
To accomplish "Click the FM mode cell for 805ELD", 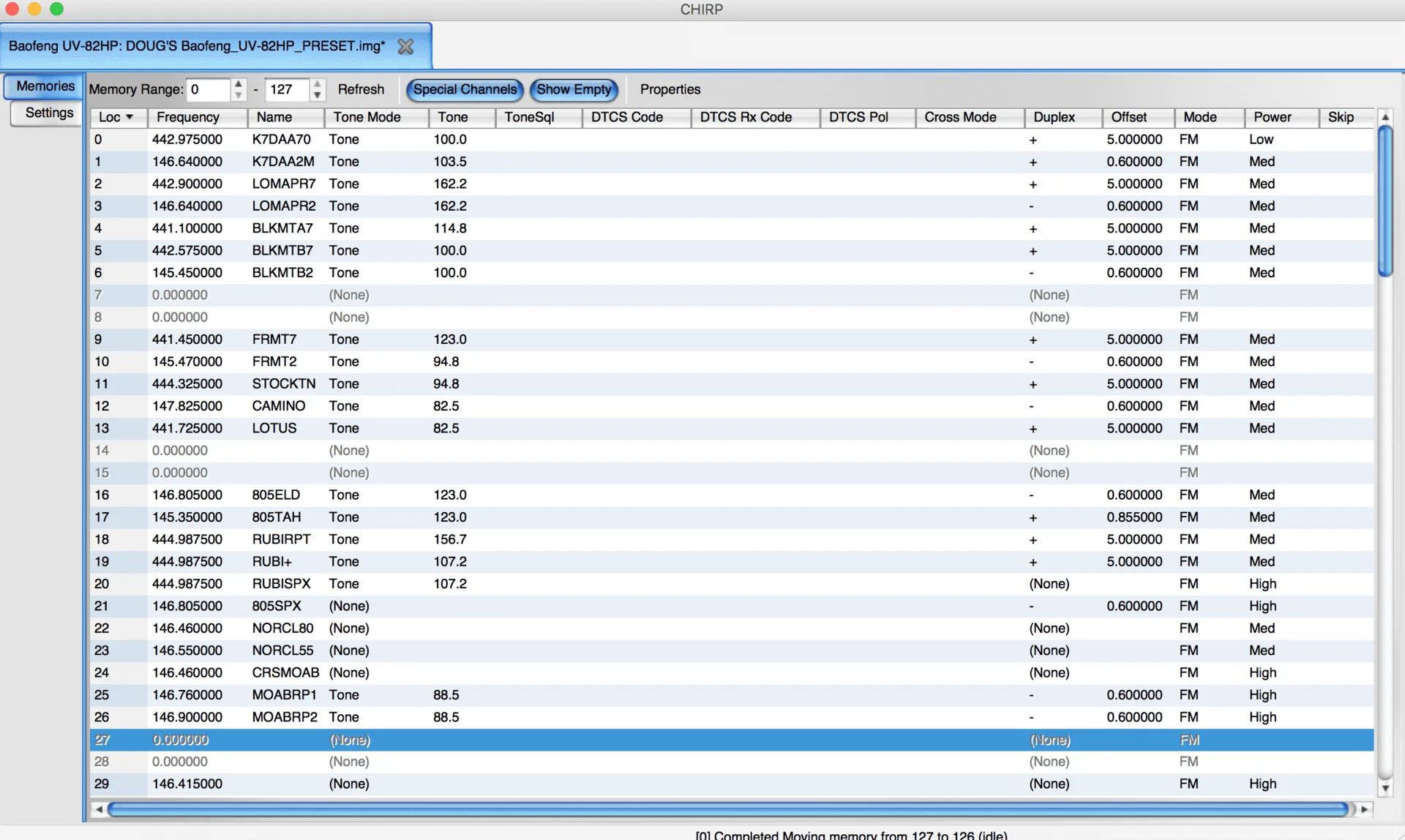I will click(1188, 495).
